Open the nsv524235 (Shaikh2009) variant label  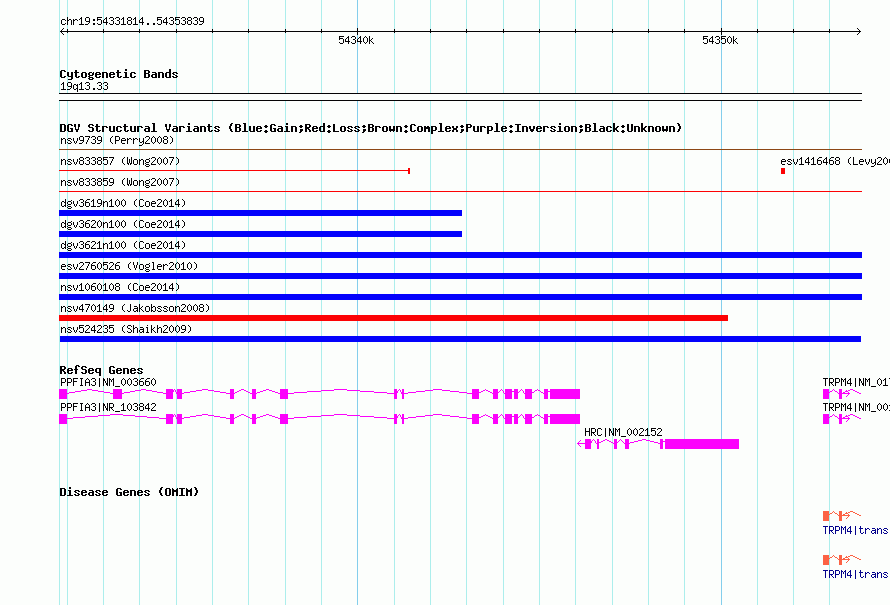click(126, 329)
